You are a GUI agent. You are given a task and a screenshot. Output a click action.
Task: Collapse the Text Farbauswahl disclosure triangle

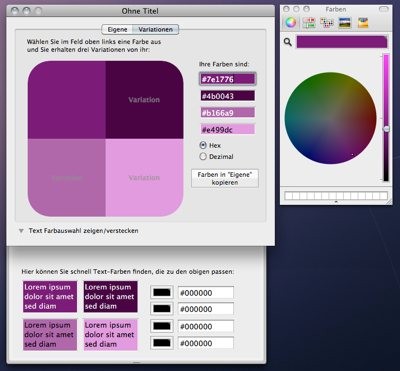pos(21,231)
